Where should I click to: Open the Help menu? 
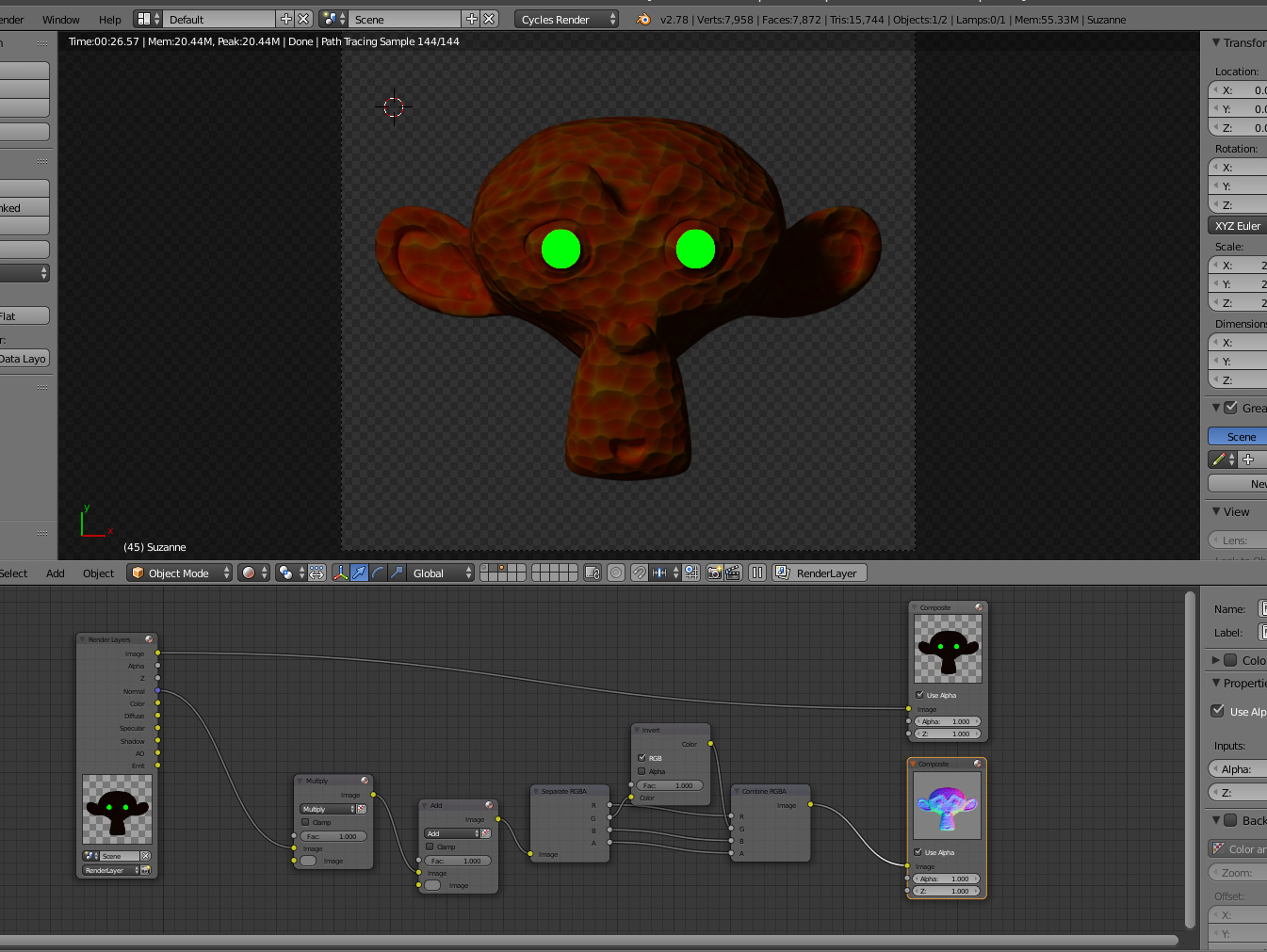click(x=110, y=19)
